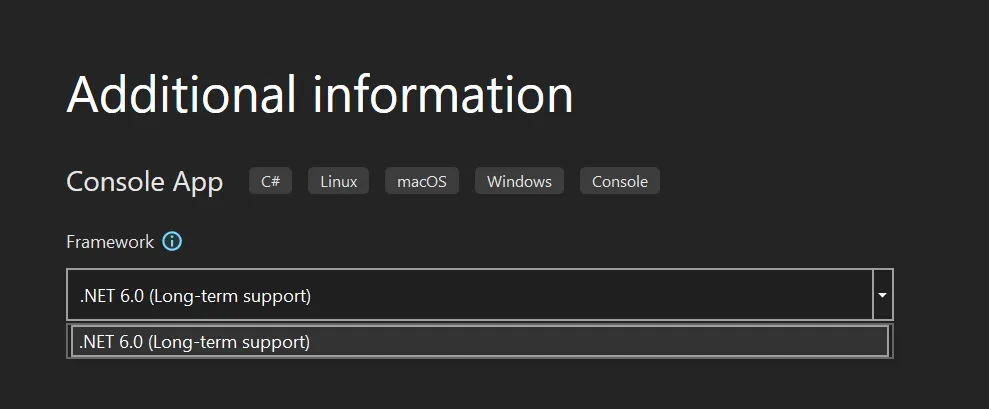Click the Linux platform tag
989x409 pixels.
tap(339, 181)
